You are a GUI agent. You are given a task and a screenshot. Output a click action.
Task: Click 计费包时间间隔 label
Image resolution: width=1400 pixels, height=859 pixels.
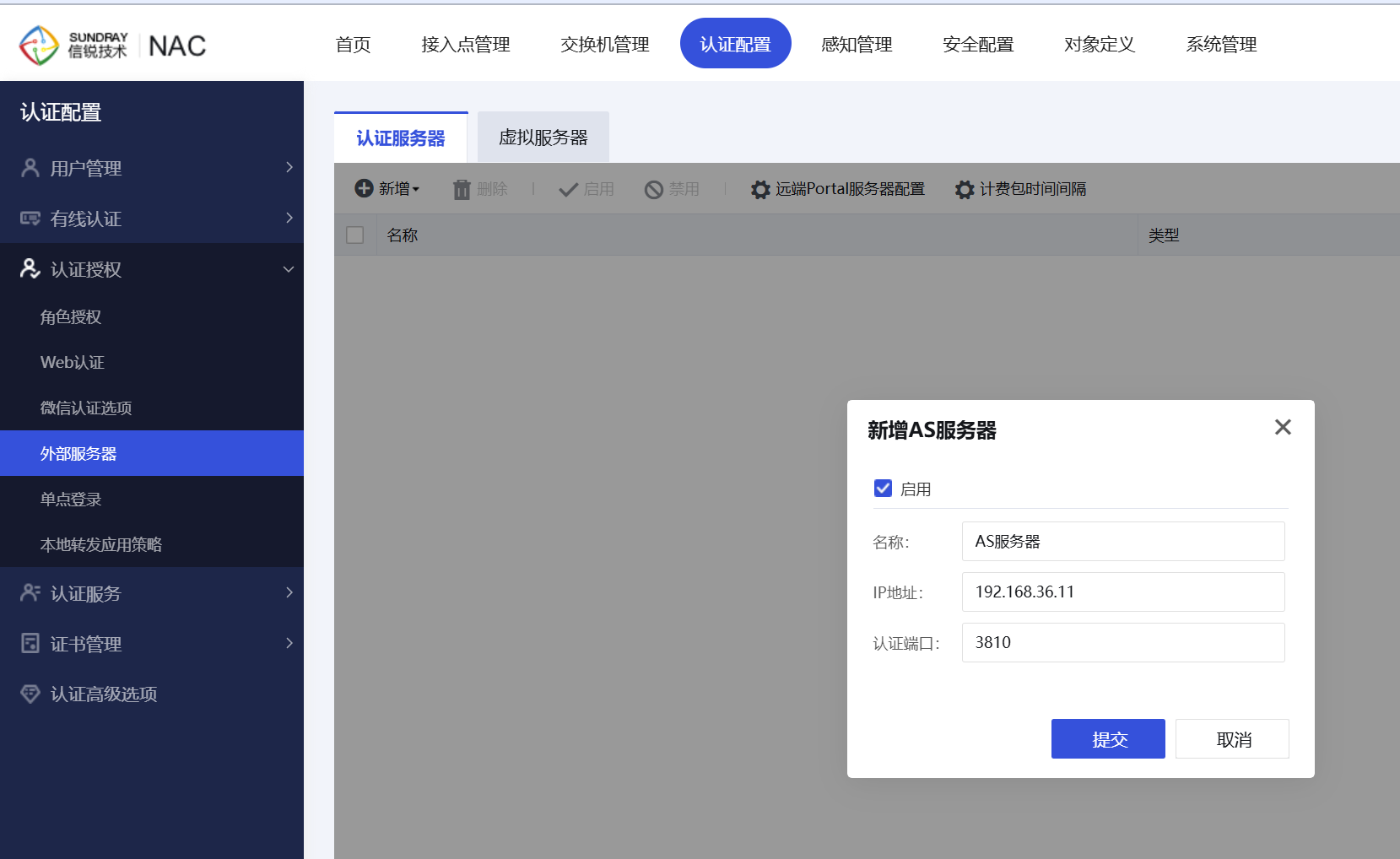1033,189
